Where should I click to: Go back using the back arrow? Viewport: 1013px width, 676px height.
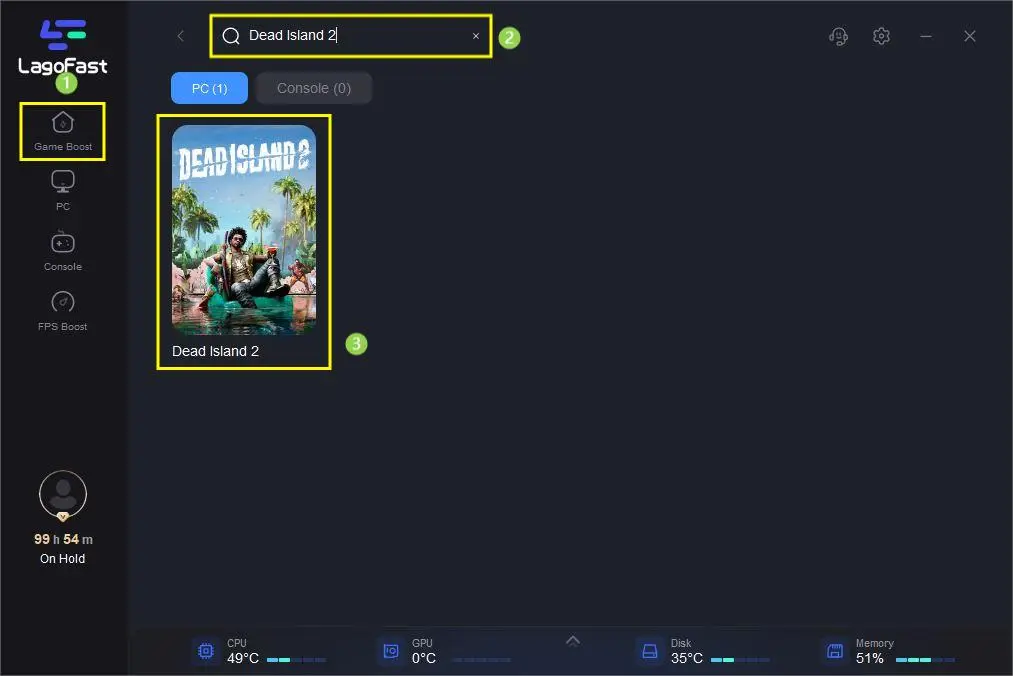pos(181,36)
